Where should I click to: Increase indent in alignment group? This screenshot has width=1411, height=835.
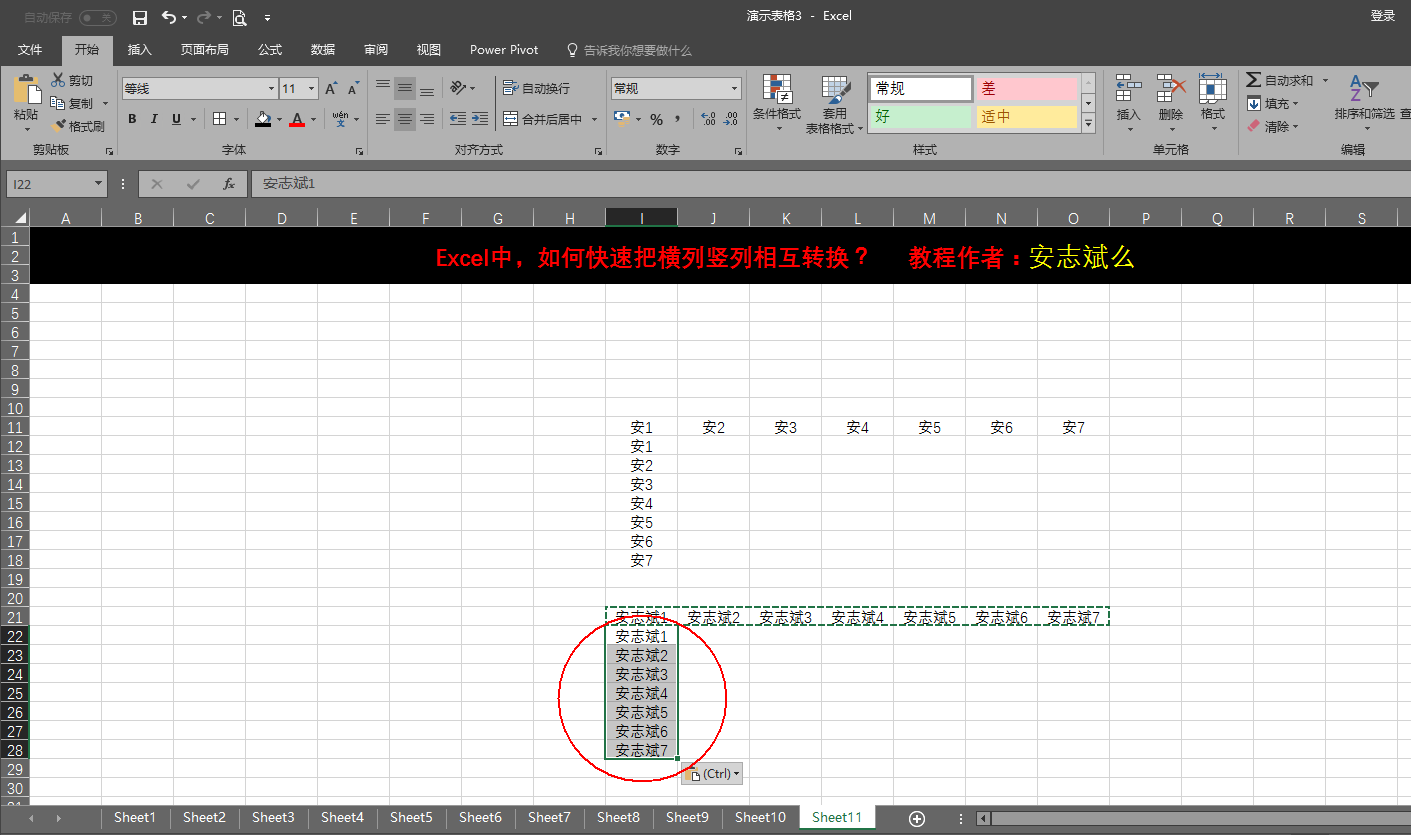tap(480, 119)
